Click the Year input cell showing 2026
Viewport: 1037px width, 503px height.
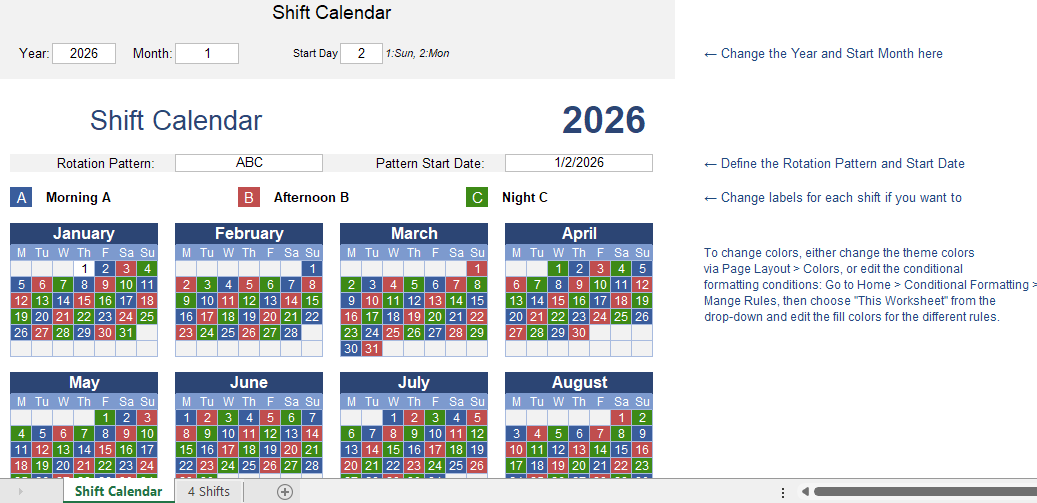click(84, 54)
